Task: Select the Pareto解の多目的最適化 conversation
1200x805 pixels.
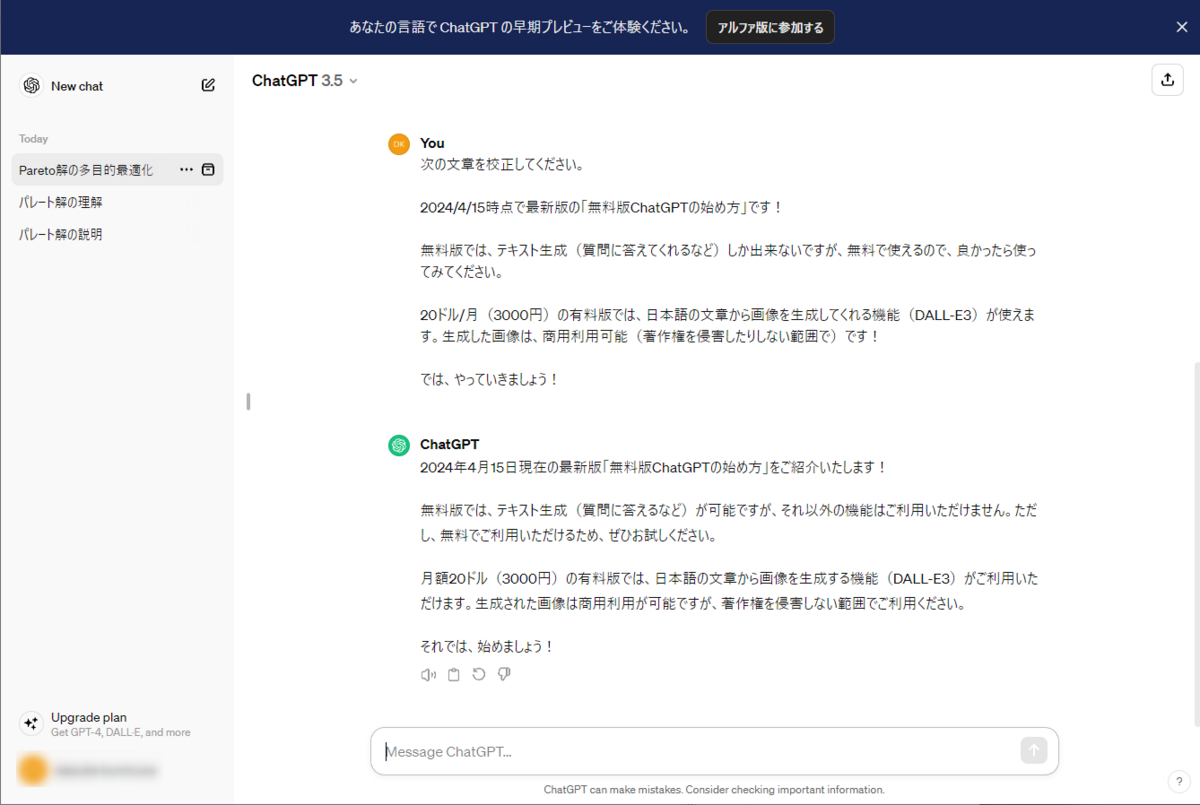Action: point(117,170)
